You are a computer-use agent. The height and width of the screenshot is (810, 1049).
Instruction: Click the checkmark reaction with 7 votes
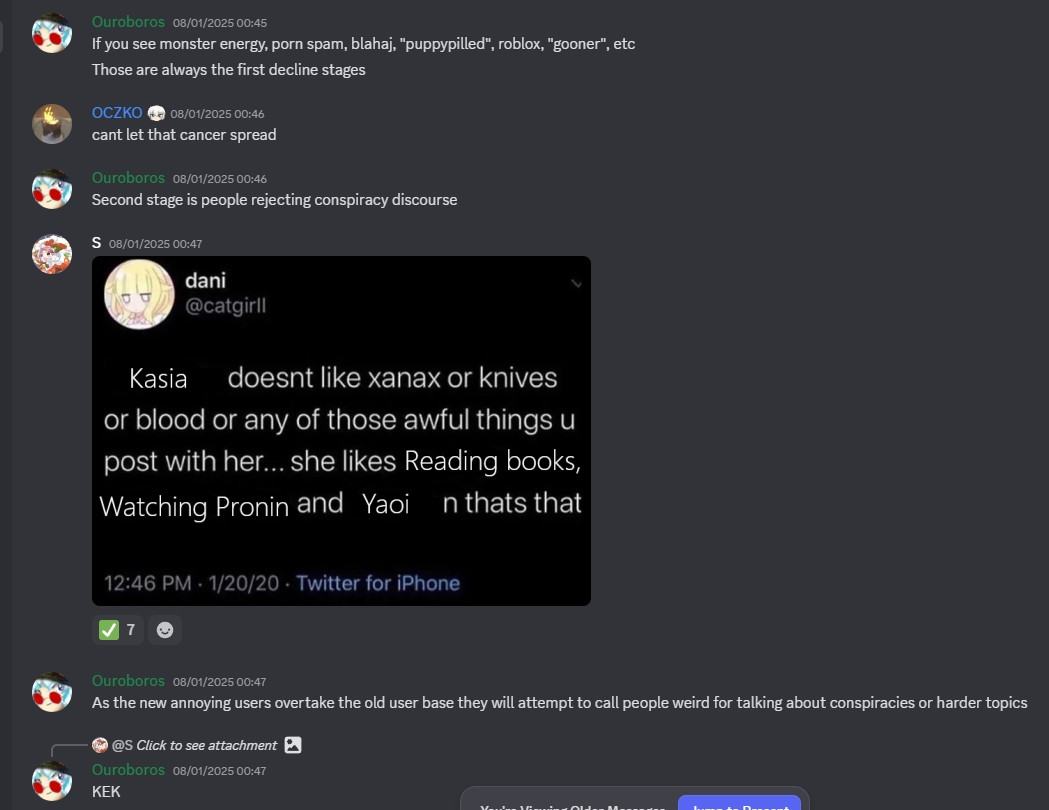(118, 630)
